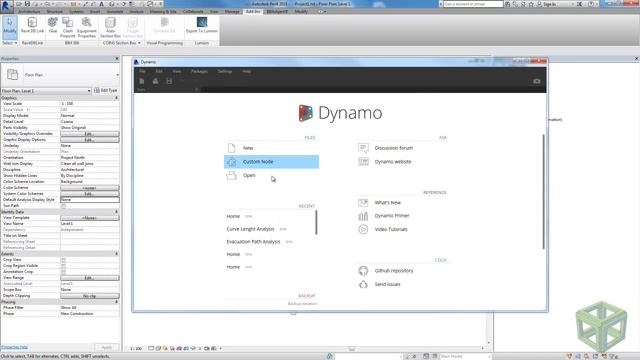Close the Properties palette

tap(117, 59)
